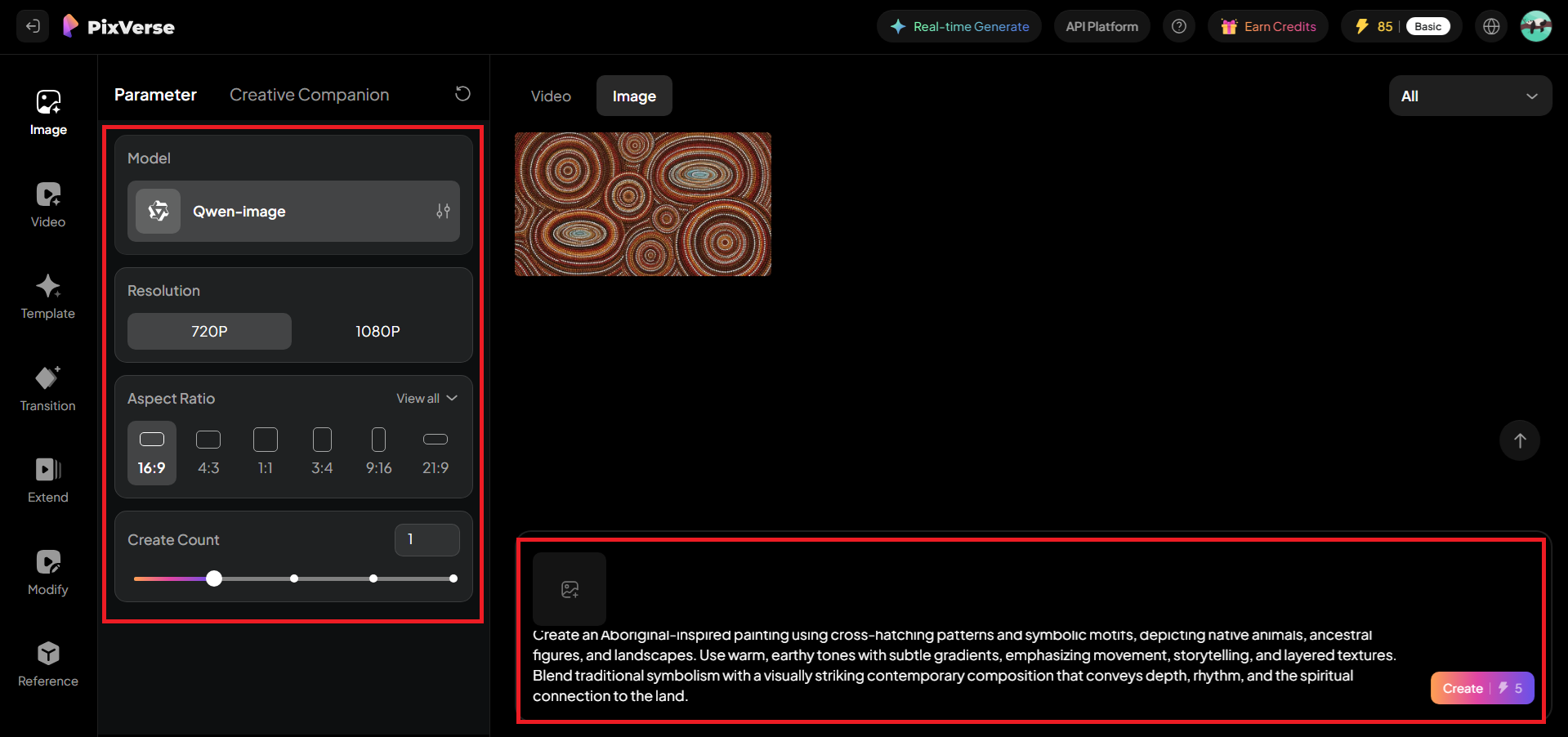Select the Extend feature
1568x737 pixels.
[x=47, y=480]
